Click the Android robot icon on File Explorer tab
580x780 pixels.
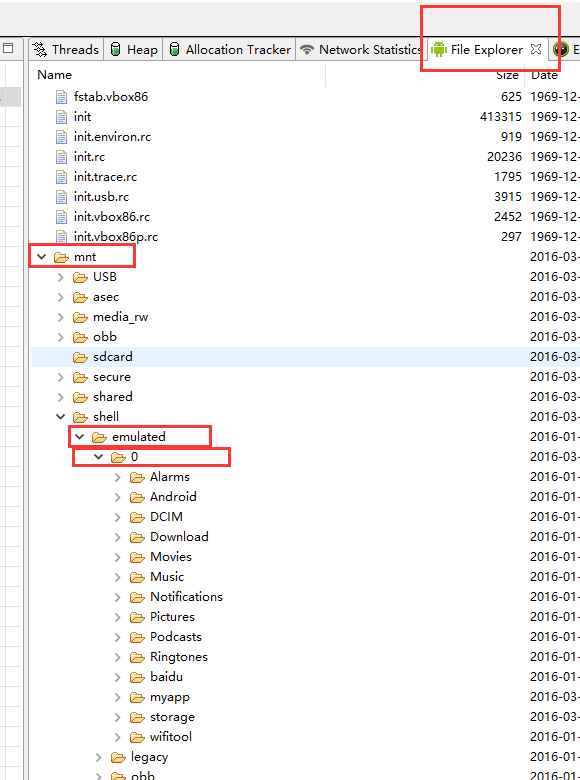pyautogui.click(x=439, y=49)
